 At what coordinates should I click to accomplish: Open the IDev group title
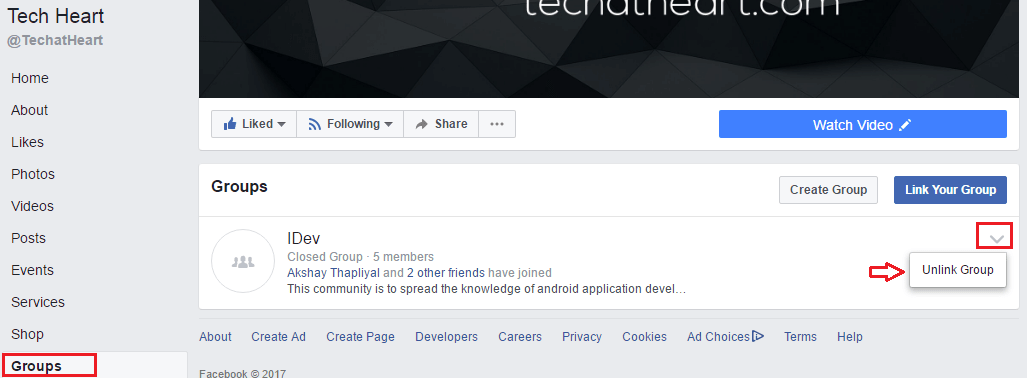point(303,238)
